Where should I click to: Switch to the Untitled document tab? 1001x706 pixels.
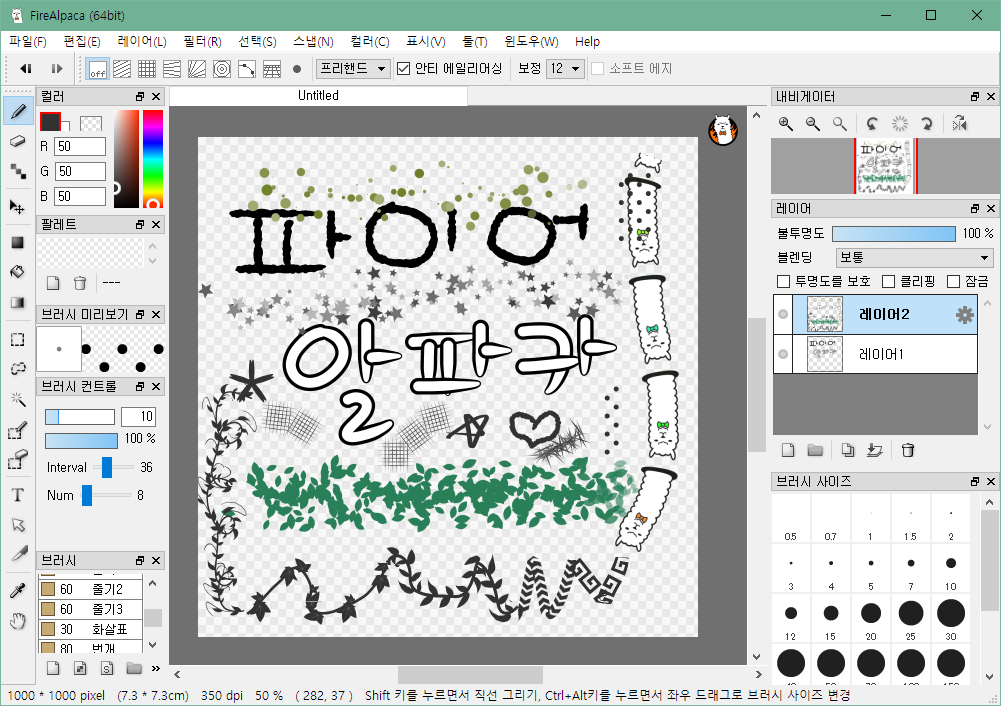[x=319, y=96]
